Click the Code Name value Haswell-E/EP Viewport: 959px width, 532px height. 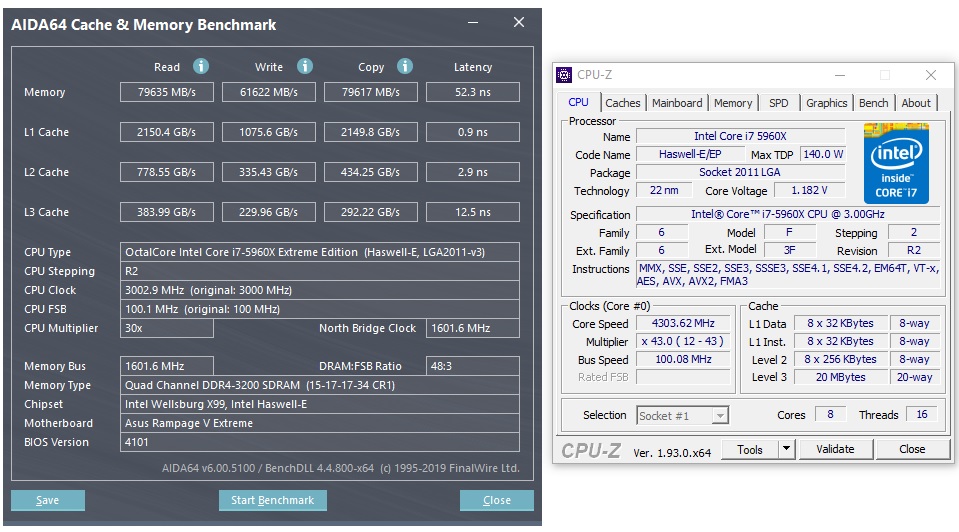(690, 154)
